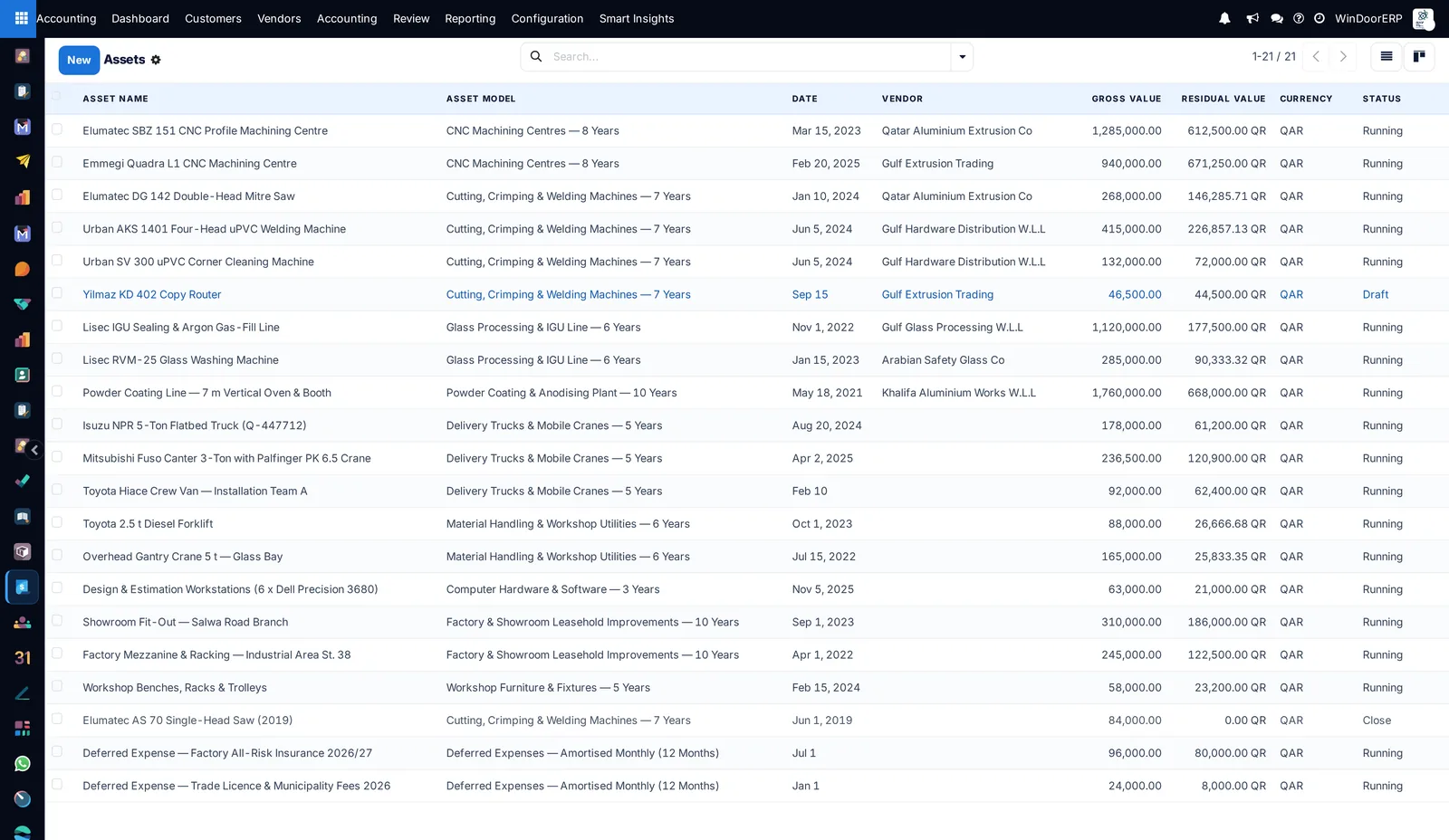
Task: Open the gear settings next to Assets
Action: (156, 60)
